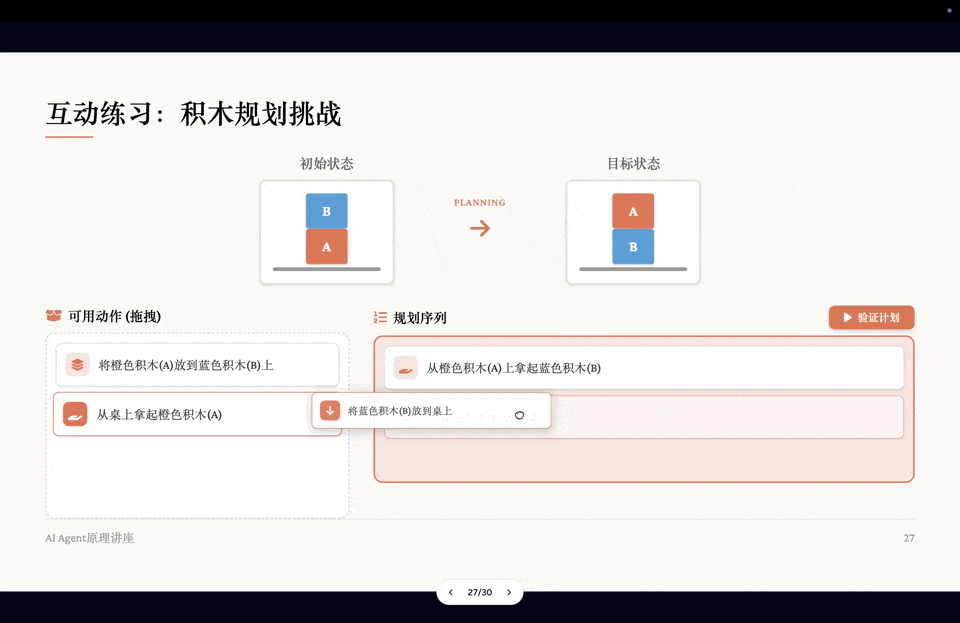
Task: Go back using the left chevron
Action: pyautogui.click(x=451, y=592)
